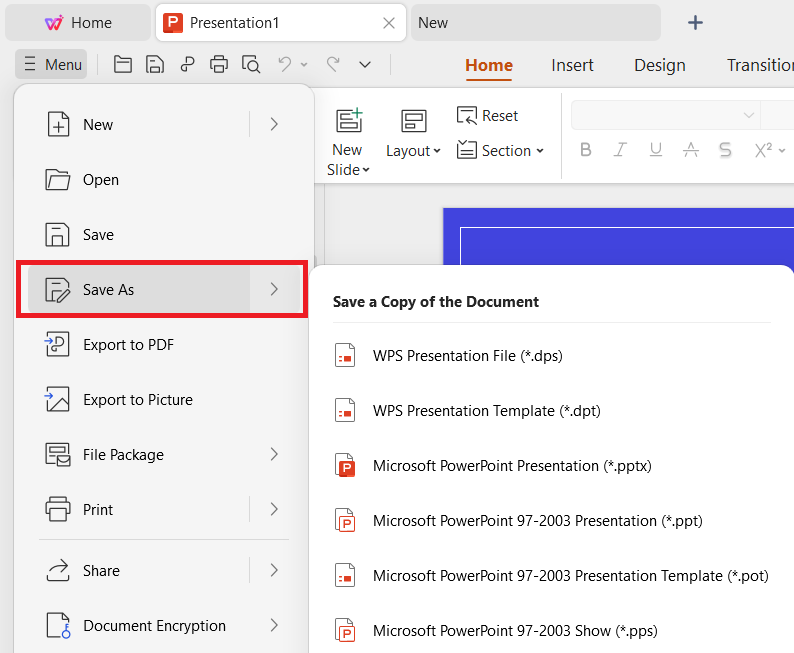Select New in the file menu

[x=139, y=125]
